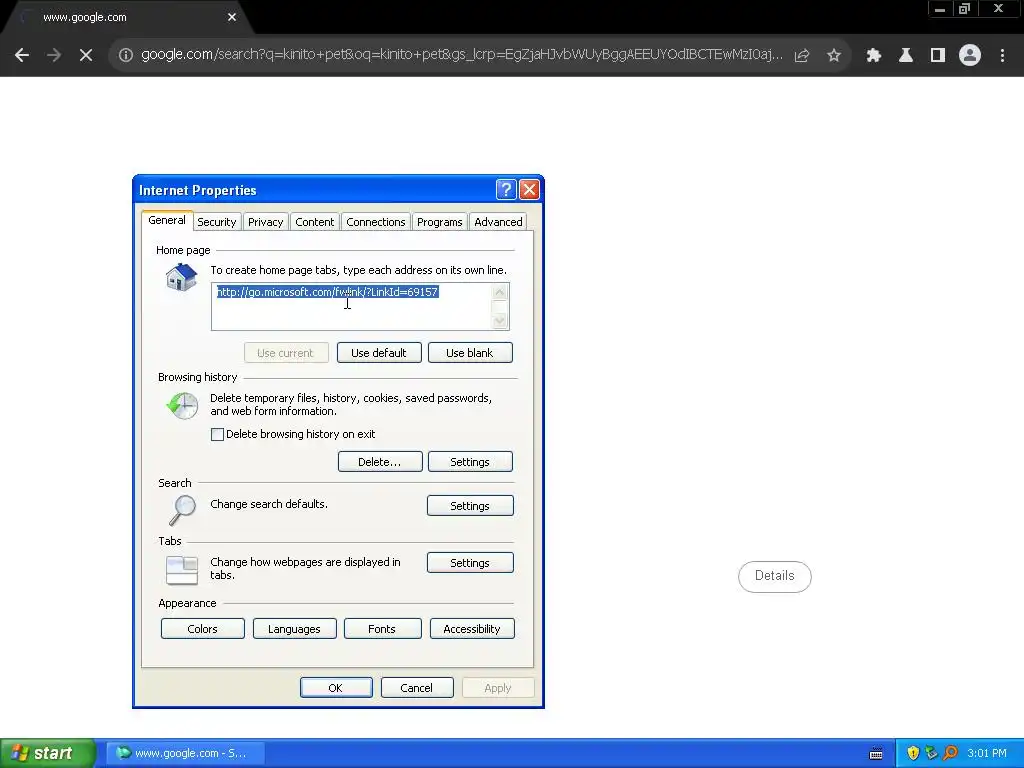The image size is (1024, 768).
Task: Click Cancel in Internet Properties
Action: pyautogui.click(x=417, y=688)
